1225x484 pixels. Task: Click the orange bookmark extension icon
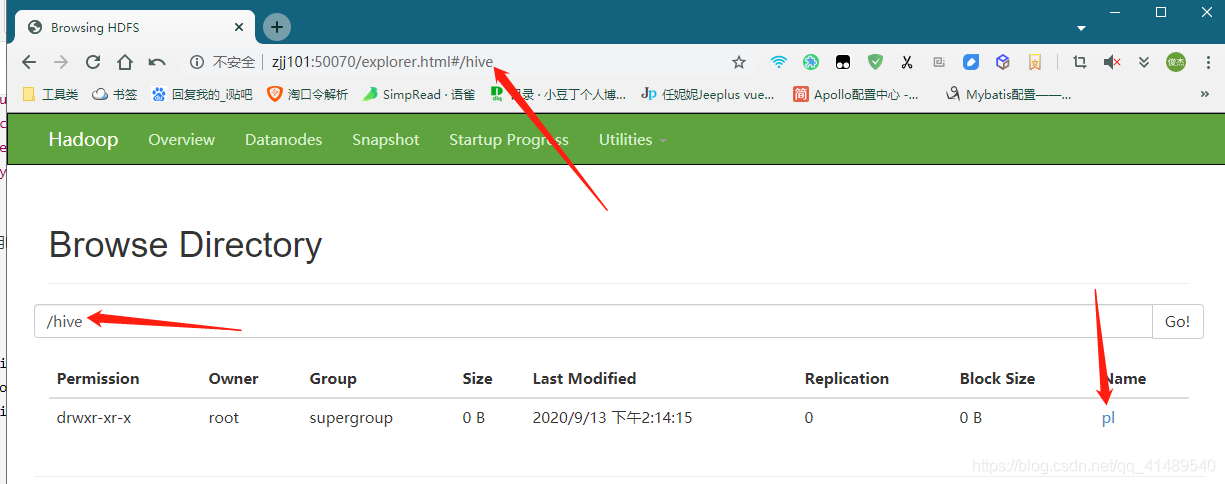[1035, 62]
